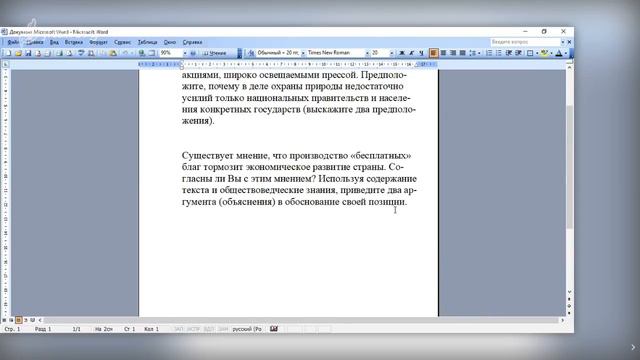The width and height of the screenshot is (640, 360).
Task: Click the spelling status book icon
Action: coord(273,329)
